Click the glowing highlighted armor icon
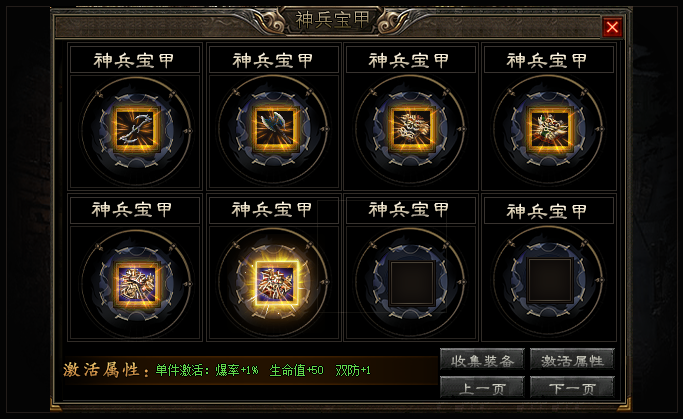The image size is (683, 419). point(274,282)
